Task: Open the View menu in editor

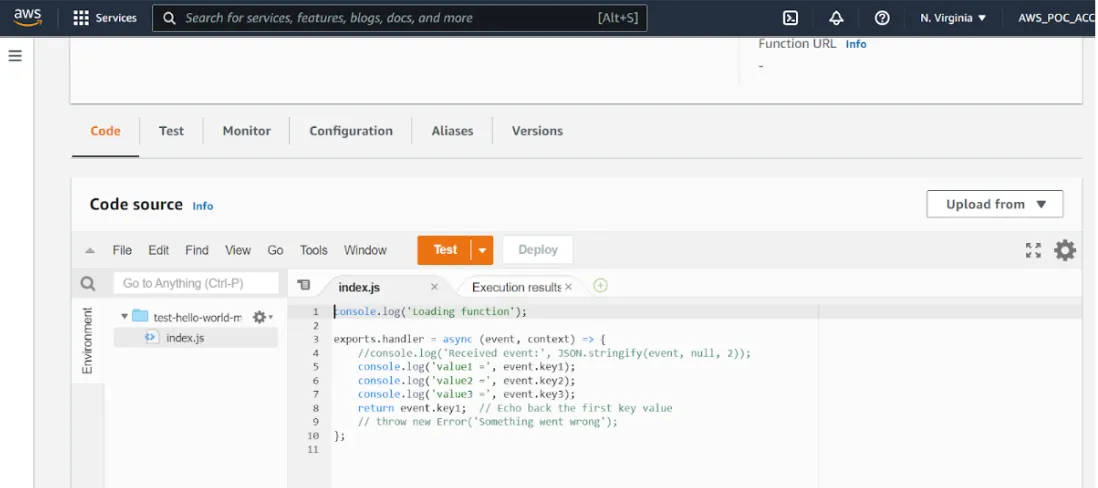Action: coord(237,250)
